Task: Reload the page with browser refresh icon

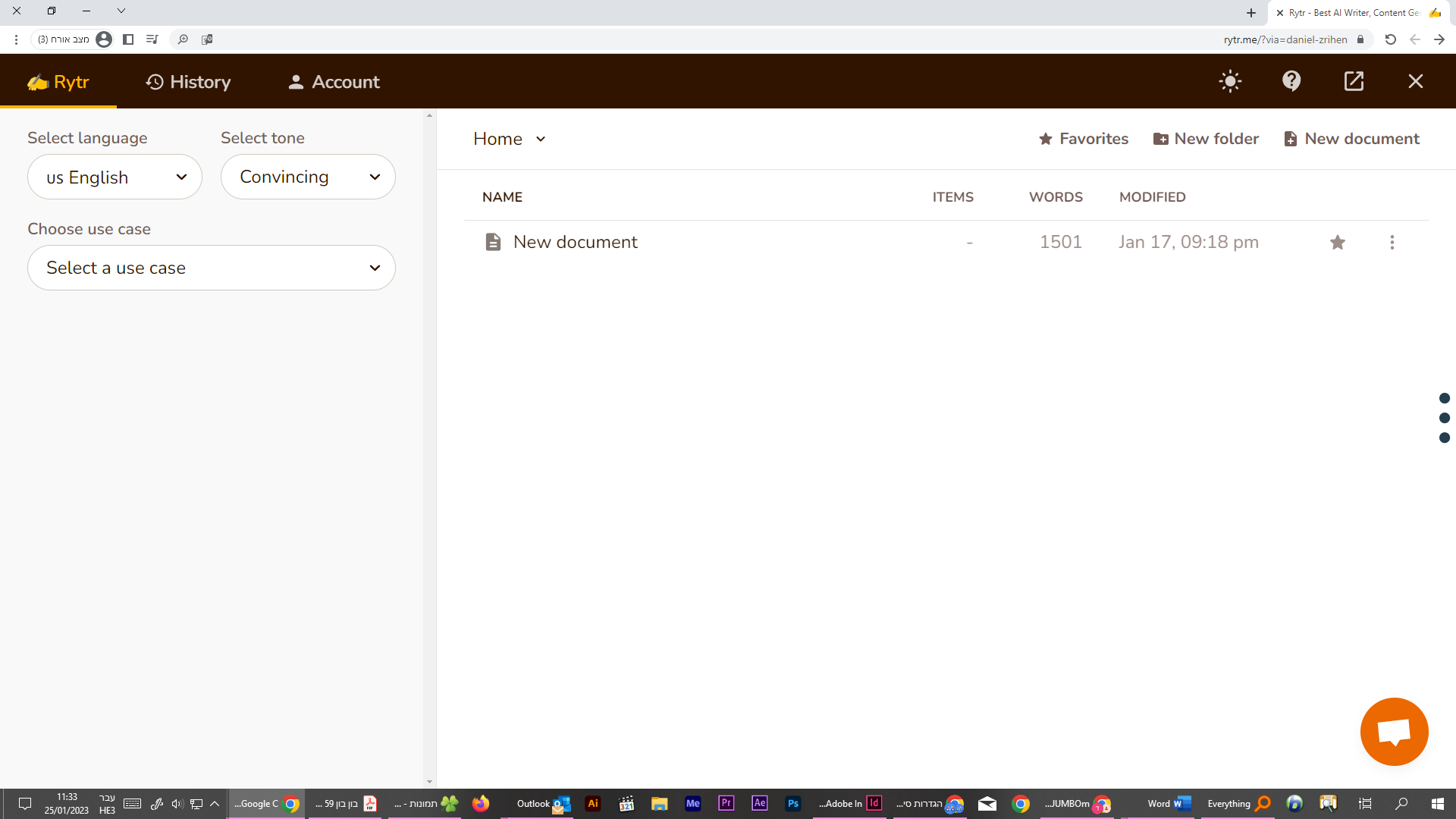Action: pyautogui.click(x=1390, y=39)
